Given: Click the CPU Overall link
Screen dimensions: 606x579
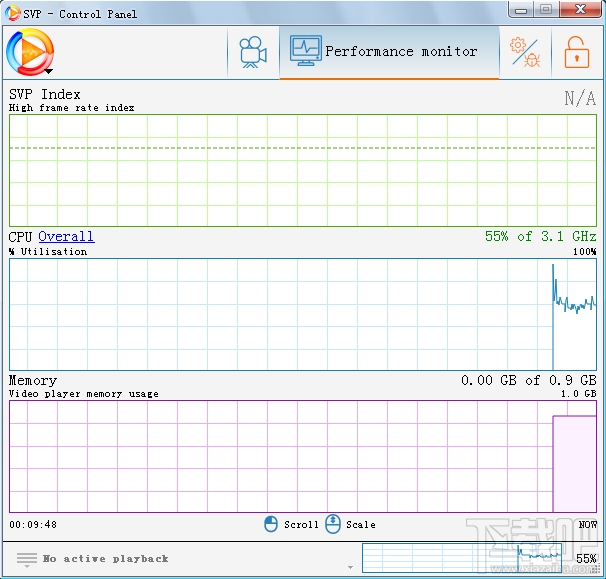Looking at the screenshot, I should (x=66, y=236).
